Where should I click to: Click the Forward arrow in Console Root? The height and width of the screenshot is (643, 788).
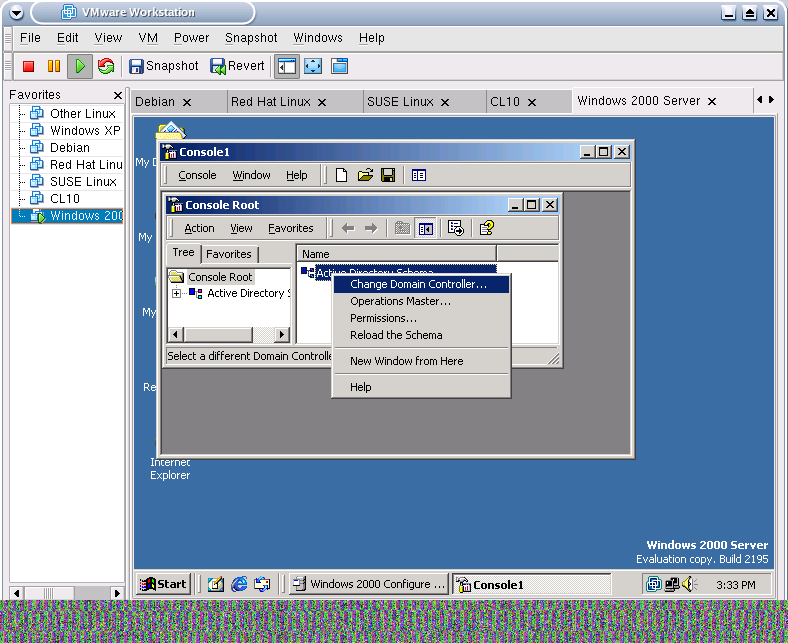pos(371,229)
